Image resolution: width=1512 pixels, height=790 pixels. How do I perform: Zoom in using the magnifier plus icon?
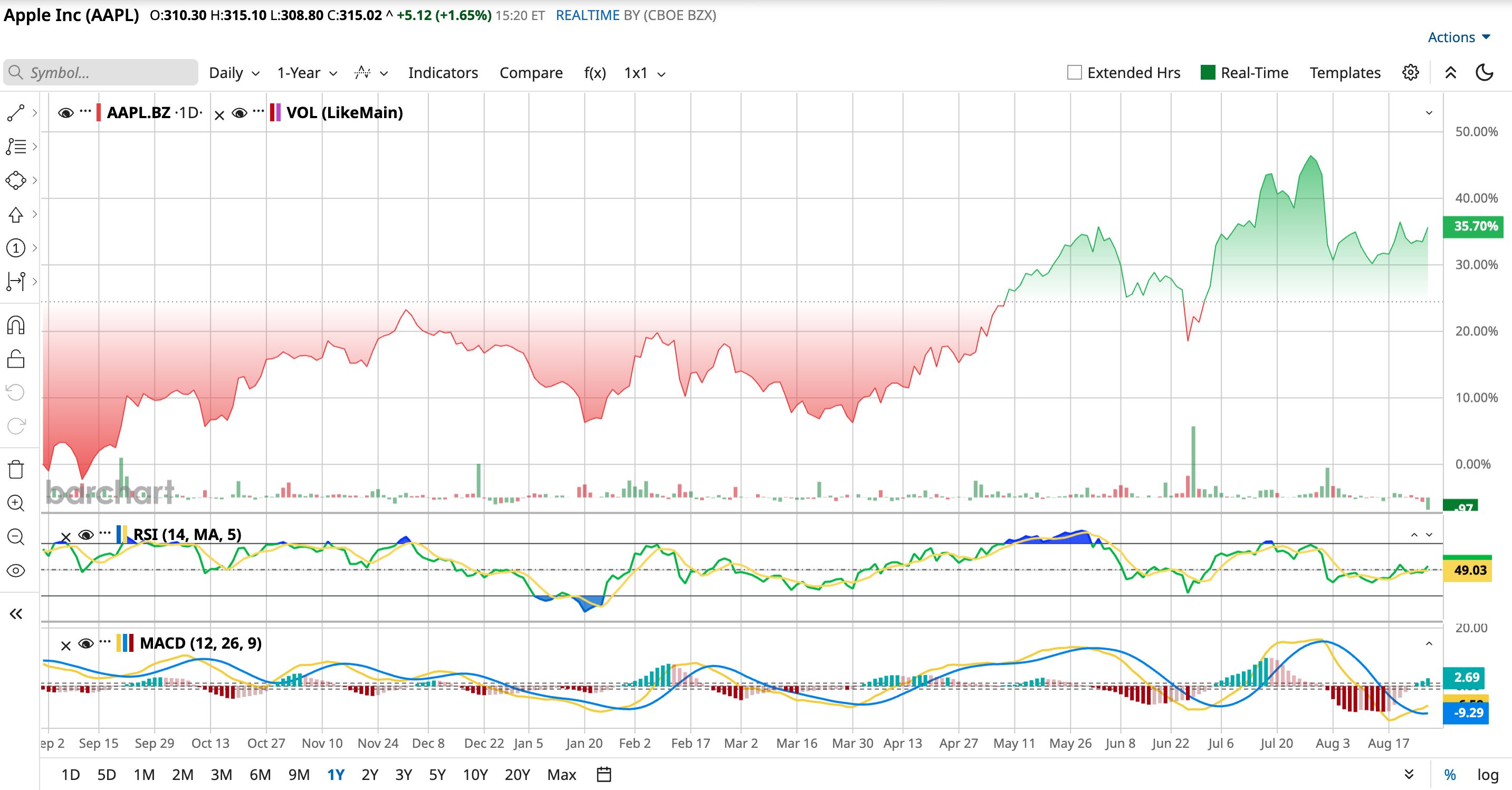[16, 503]
